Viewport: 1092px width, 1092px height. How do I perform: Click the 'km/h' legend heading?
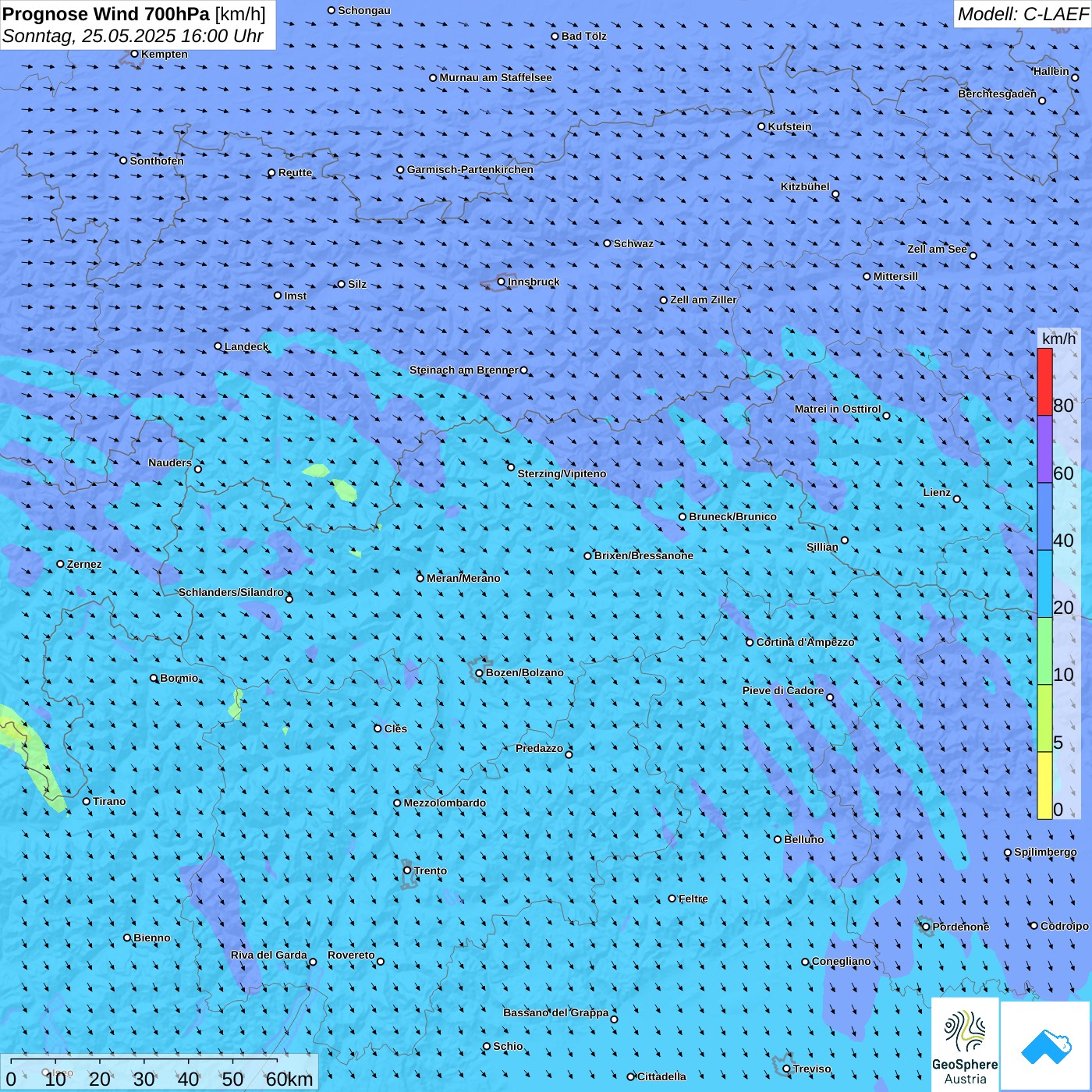coord(1058,339)
